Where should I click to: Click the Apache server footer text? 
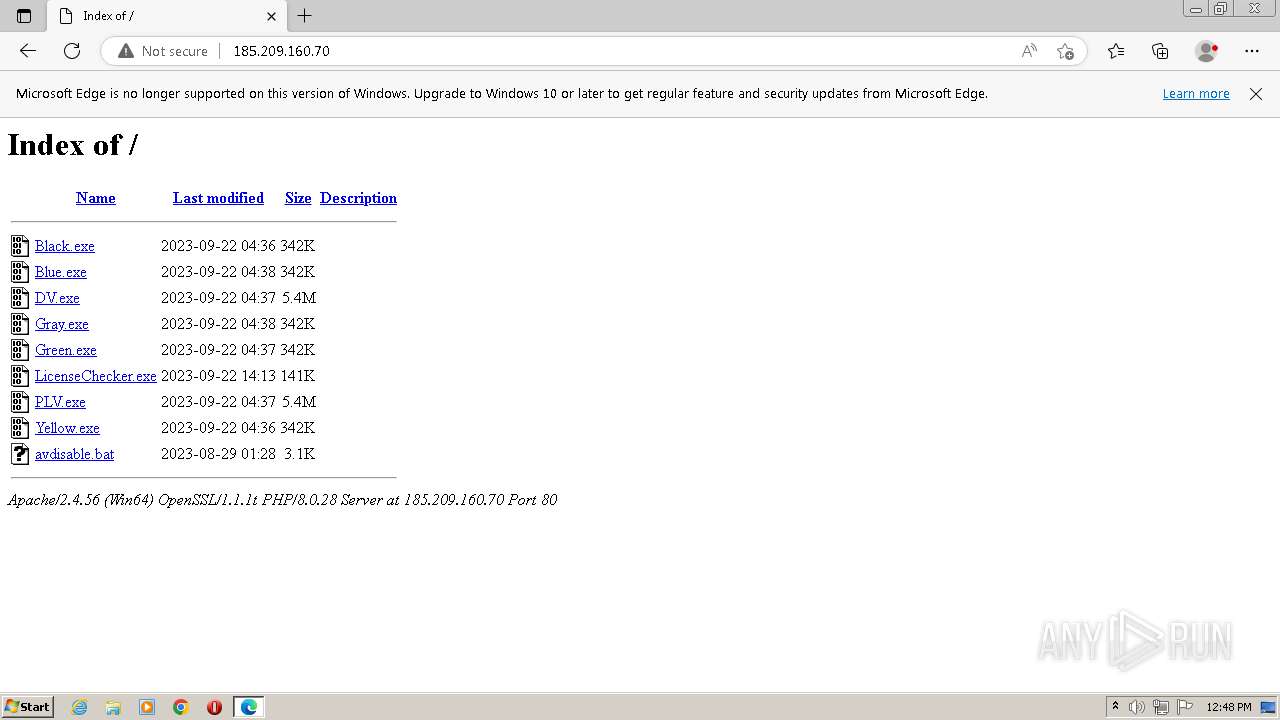point(282,500)
